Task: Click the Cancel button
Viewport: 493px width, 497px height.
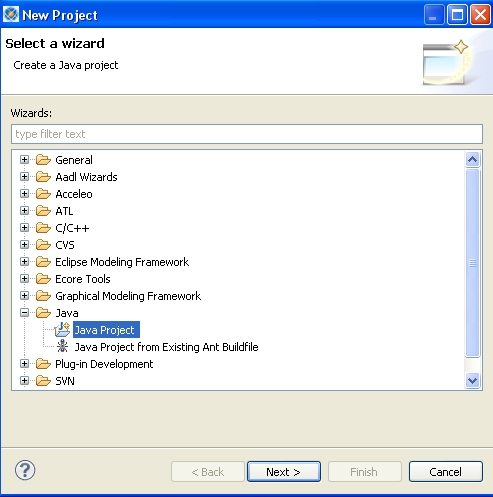Action: (445, 472)
